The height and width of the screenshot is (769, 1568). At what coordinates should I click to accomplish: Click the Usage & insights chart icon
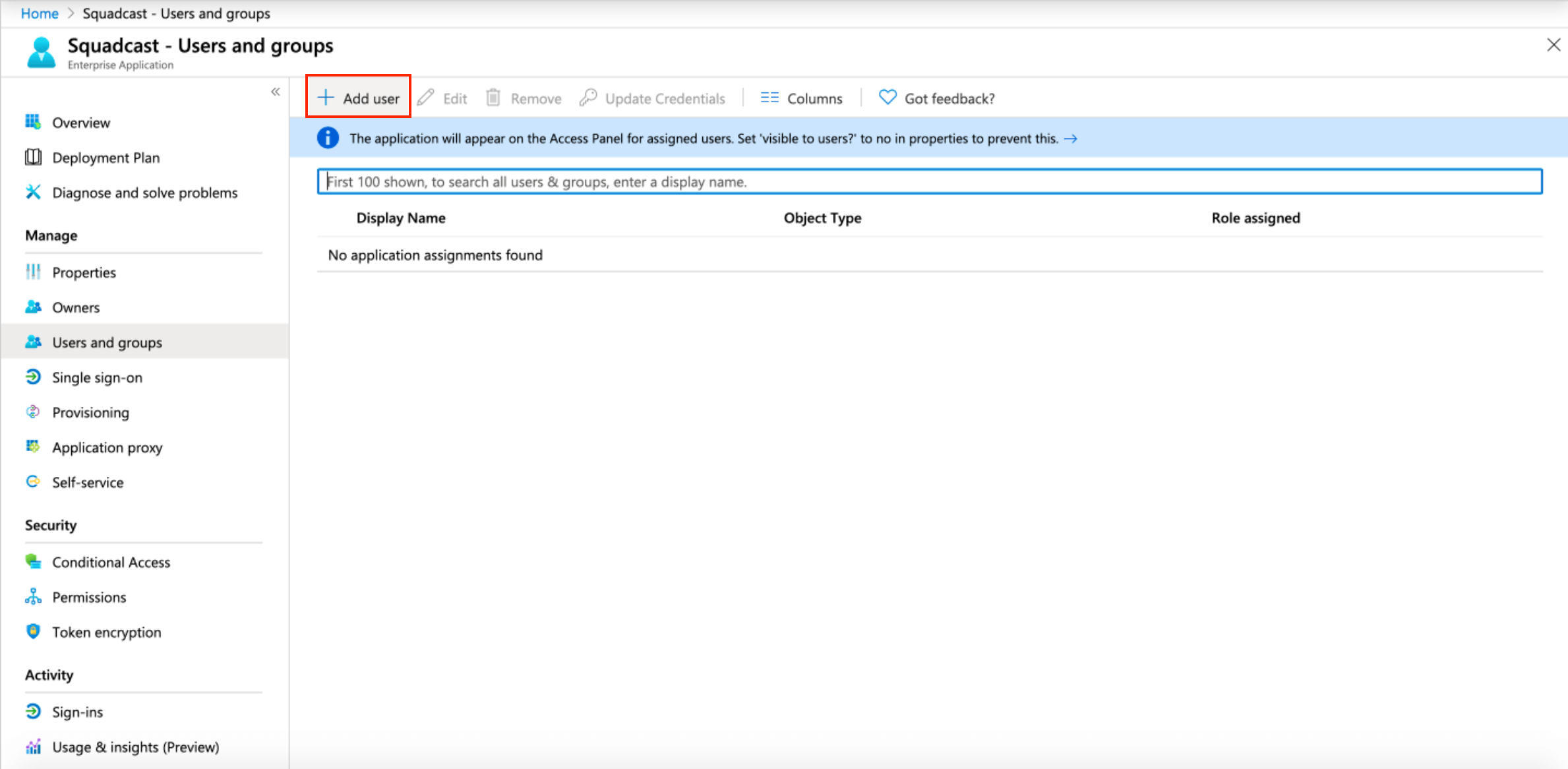pos(33,746)
